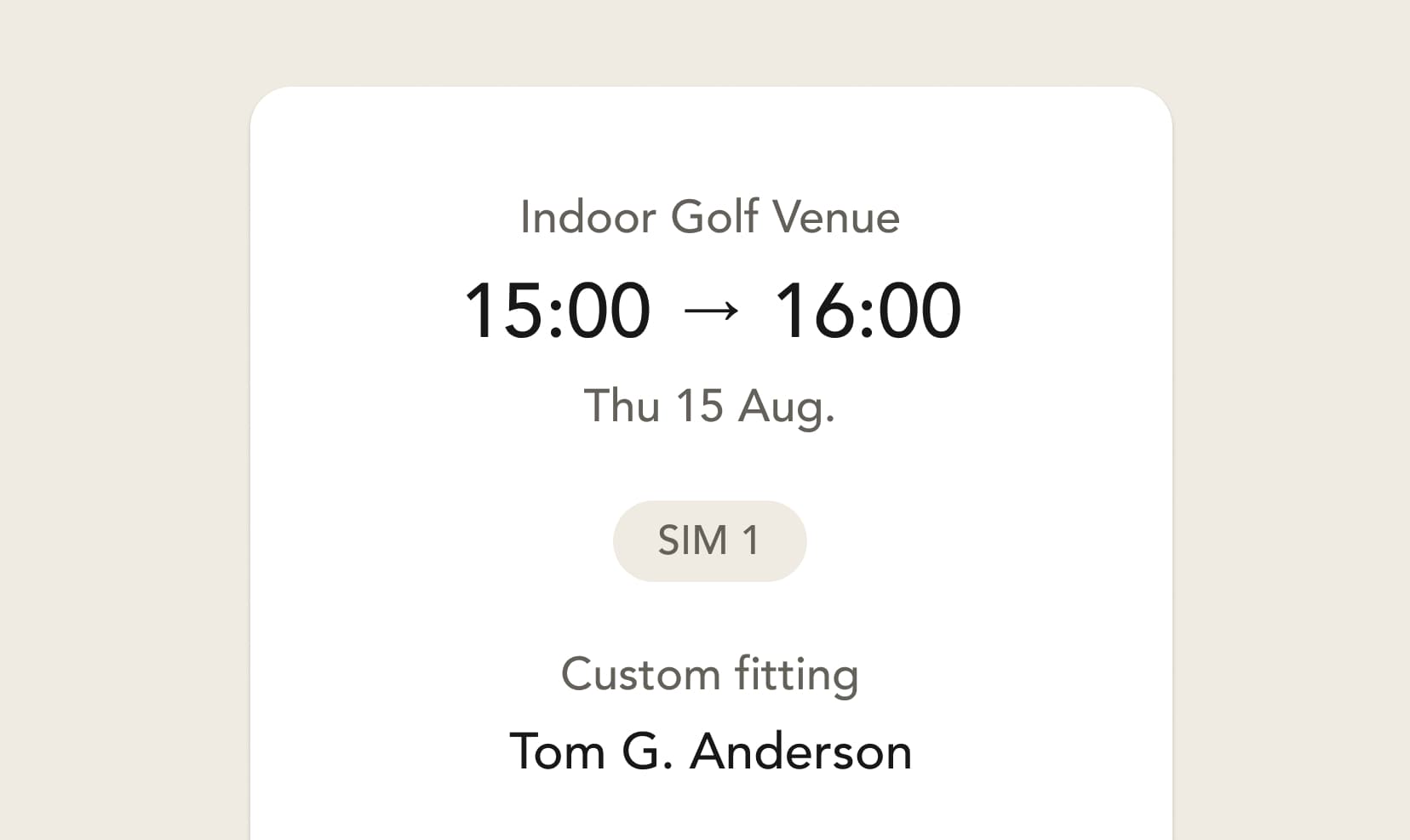Click the weekday Thu in the date
Image resolution: width=1410 pixels, height=840 pixels.
[622, 406]
